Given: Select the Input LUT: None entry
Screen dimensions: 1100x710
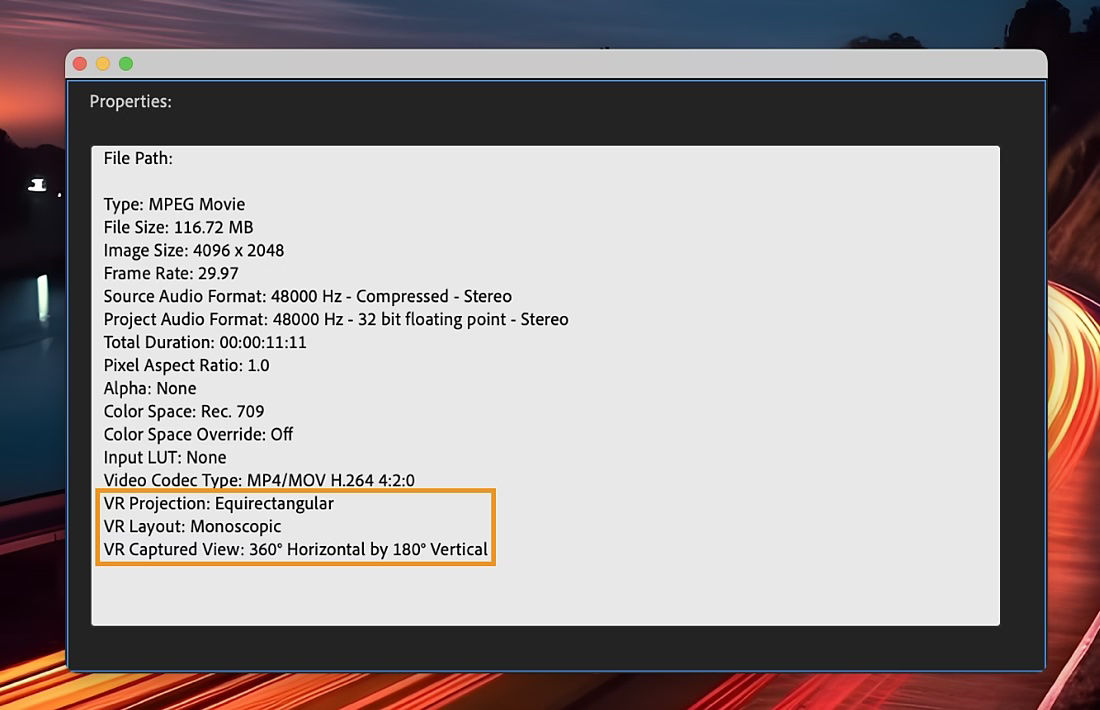Looking at the screenshot, I should click(x=165, y=457).
